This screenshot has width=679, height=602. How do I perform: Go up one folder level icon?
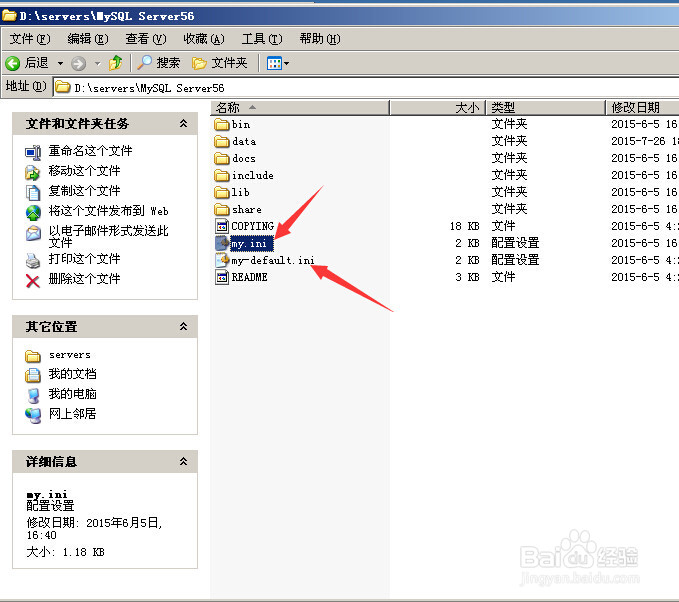(115, 63)
